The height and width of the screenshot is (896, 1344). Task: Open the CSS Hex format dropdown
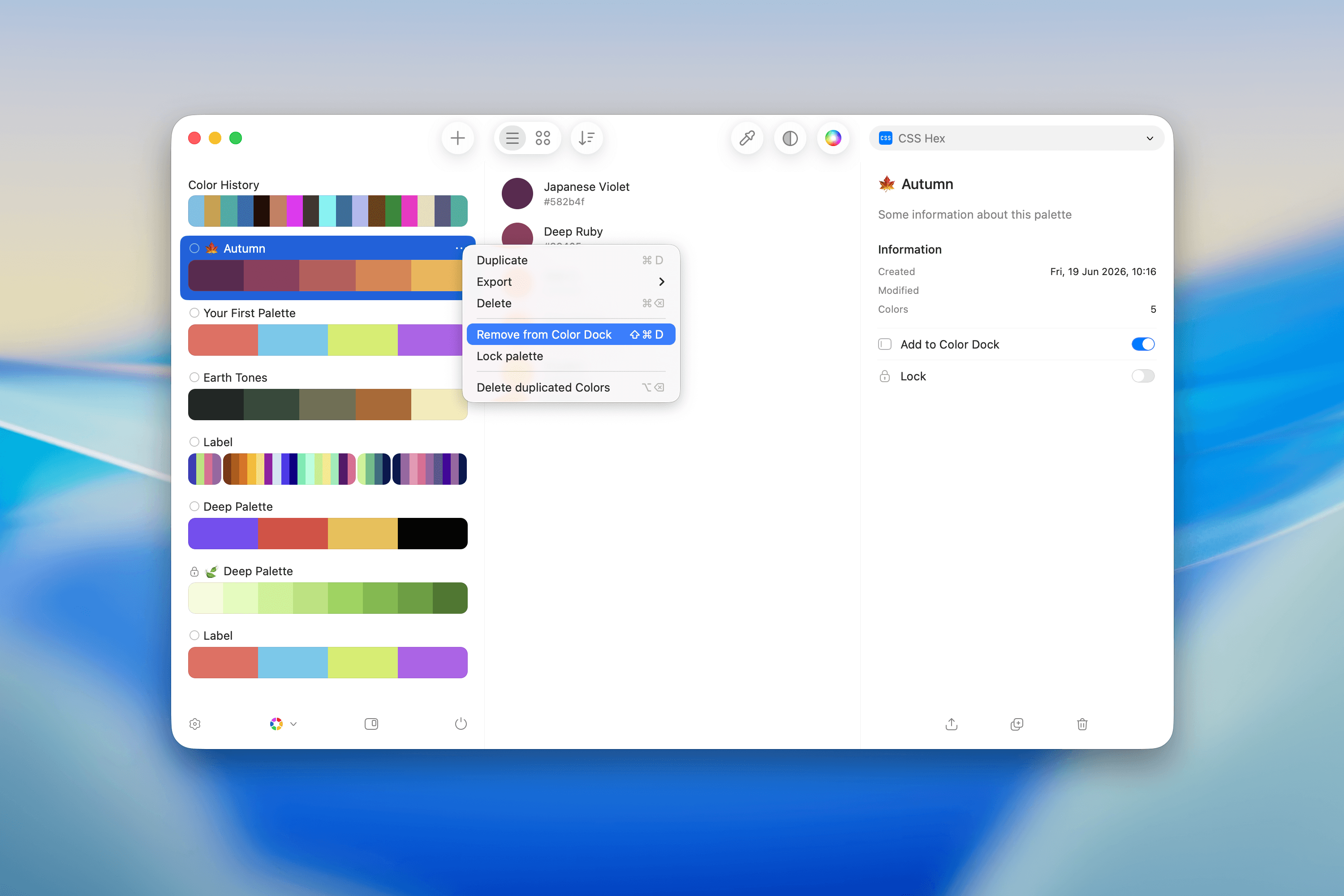click(1017, 138)
